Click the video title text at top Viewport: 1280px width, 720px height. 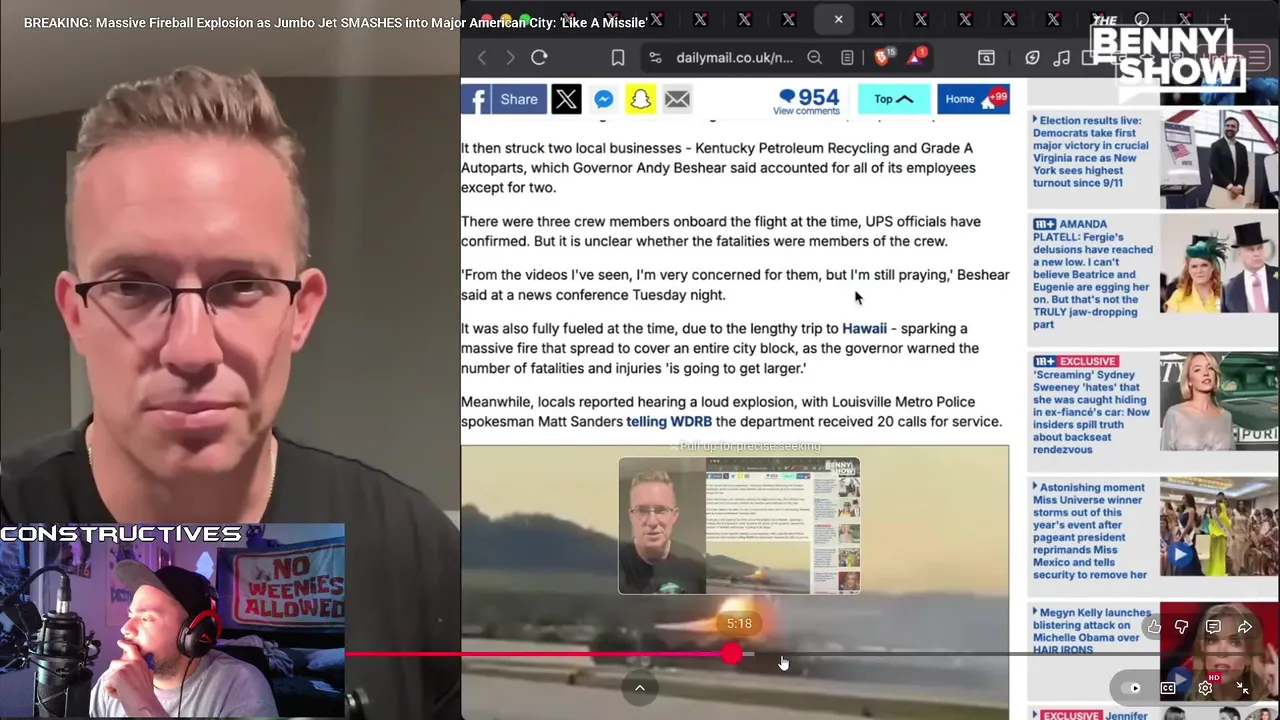[335, 22]
